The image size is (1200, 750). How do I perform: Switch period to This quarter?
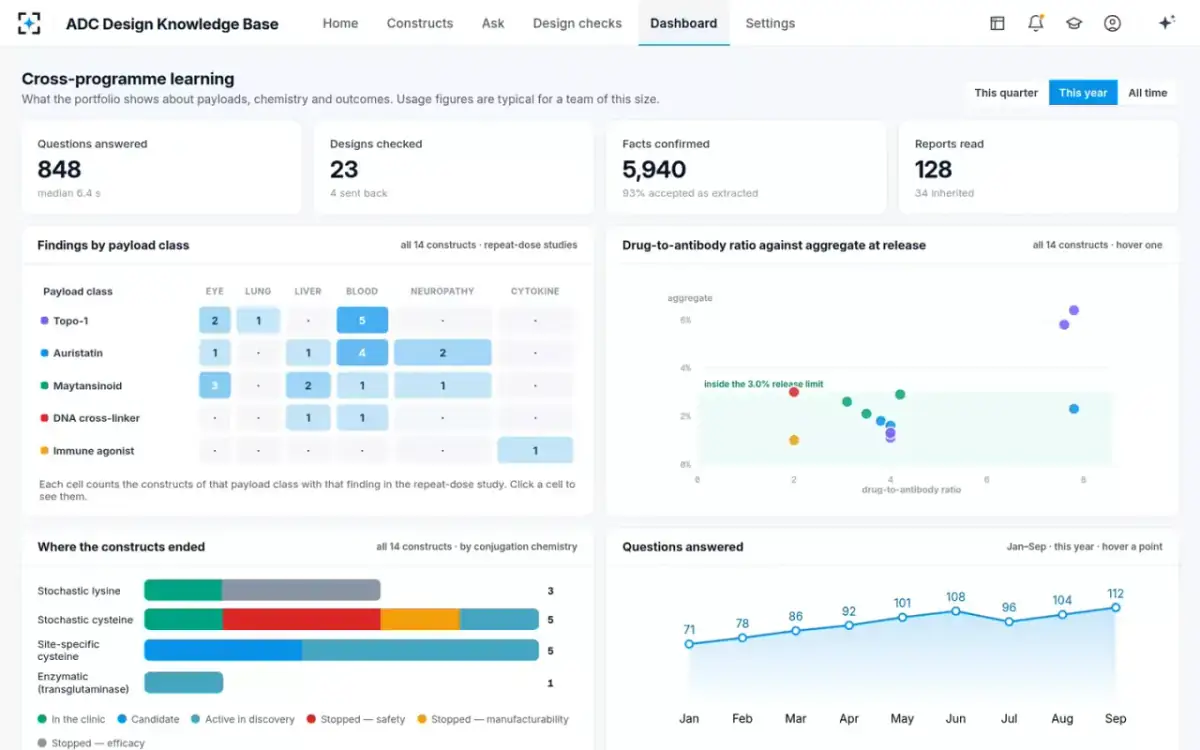[x=1006, y=93]
